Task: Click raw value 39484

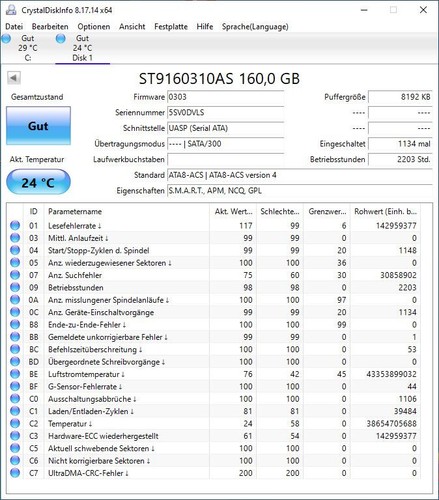Action: pyautogui.click(x=405, y=411)
